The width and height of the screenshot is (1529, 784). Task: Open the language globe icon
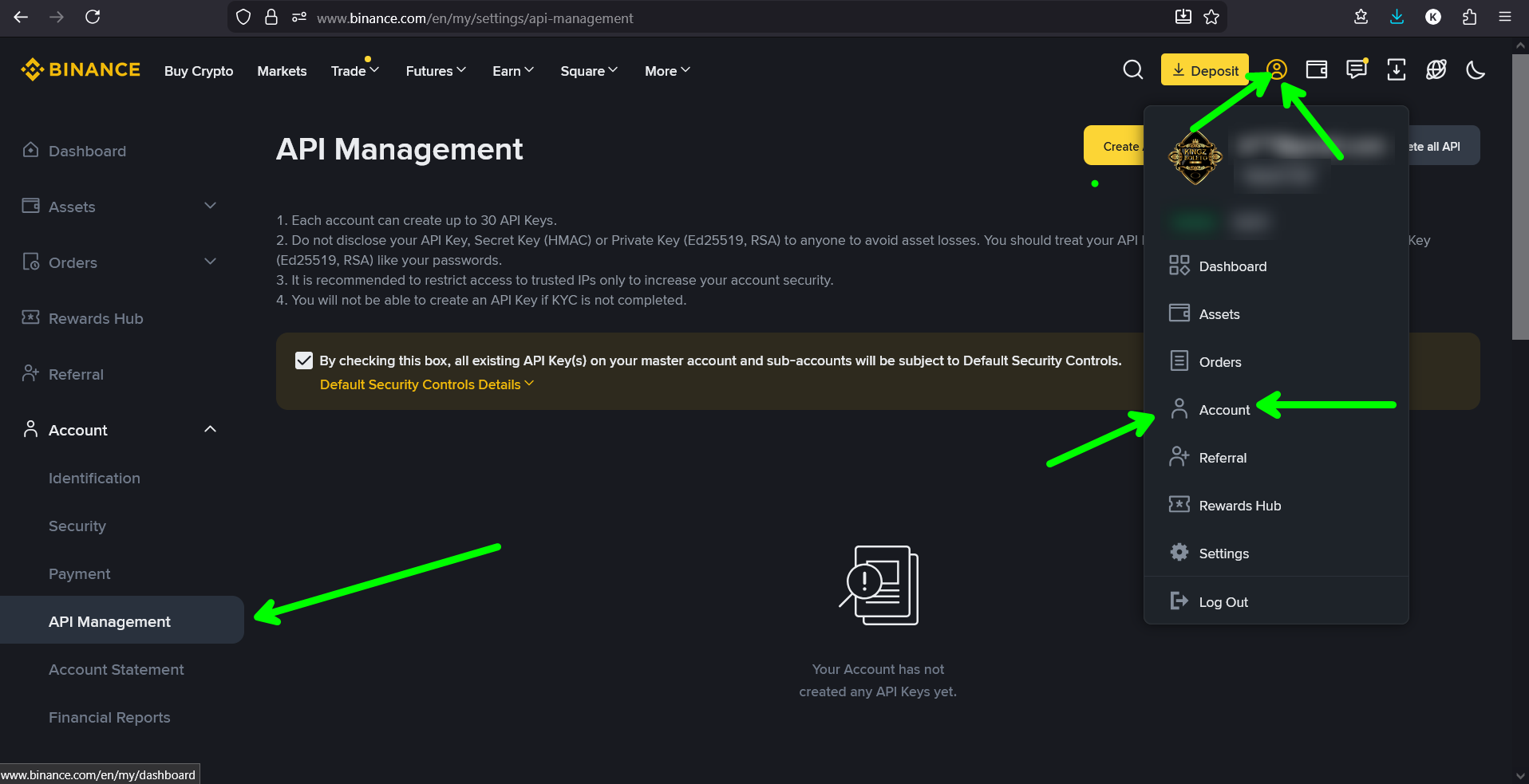pyautogui.click(x=1436, y=70)
